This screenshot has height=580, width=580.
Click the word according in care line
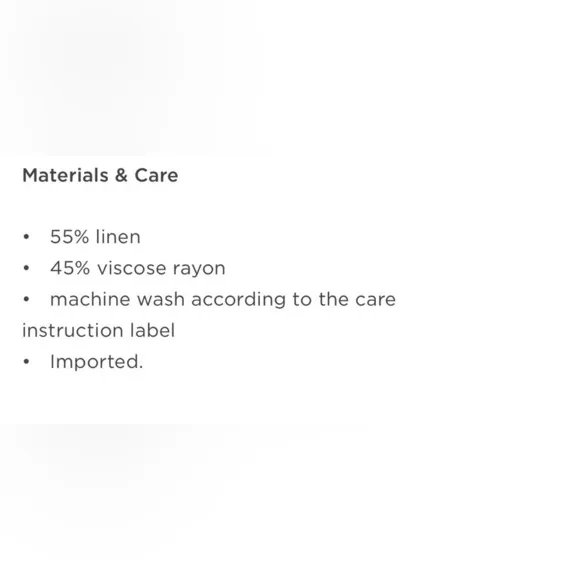(239, 300)
